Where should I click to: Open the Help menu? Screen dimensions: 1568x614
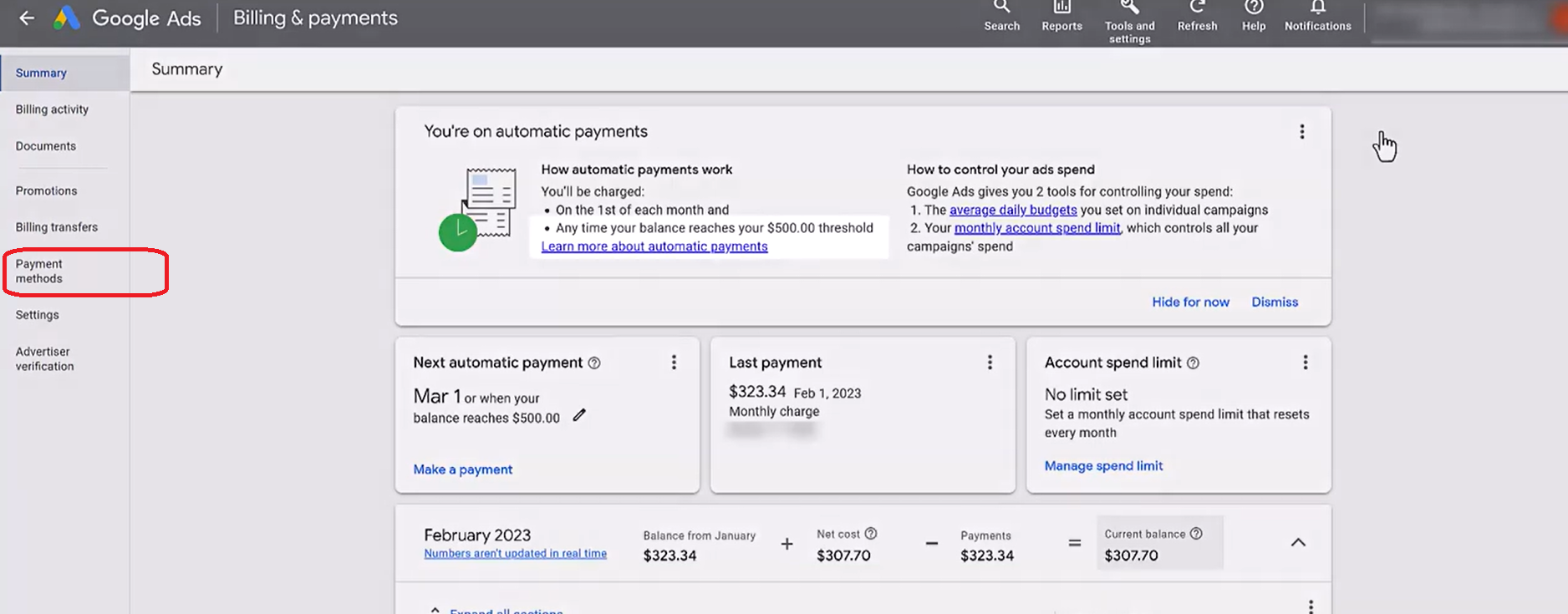pyautogui.click(x=1253, y=16)
